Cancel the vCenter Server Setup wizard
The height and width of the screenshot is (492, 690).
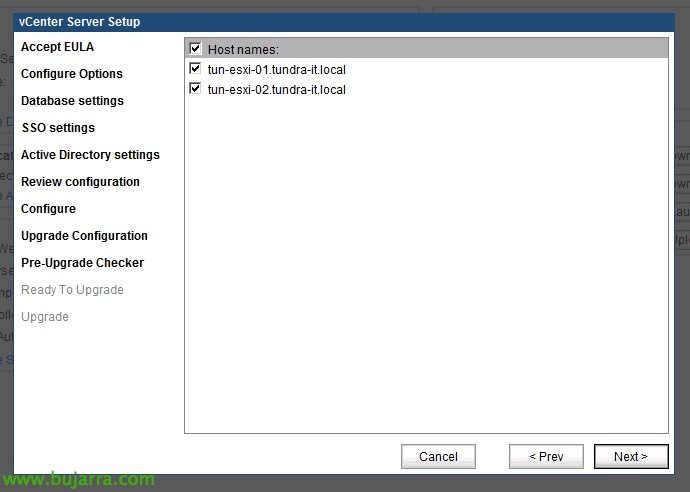click(x=438, y=456)
